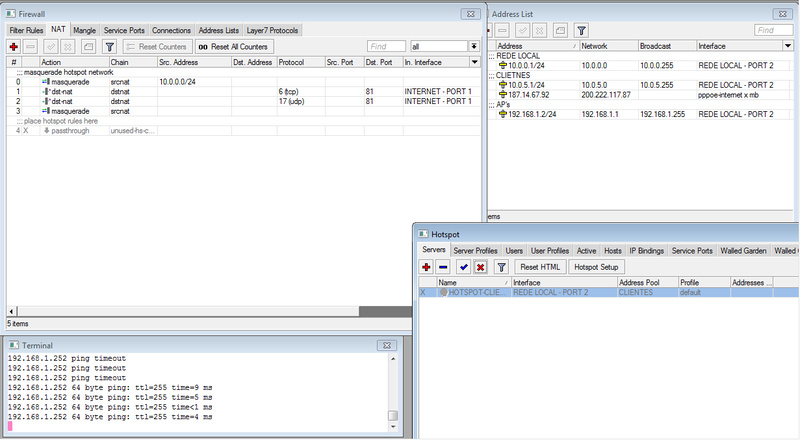Sort Address List by Interface column
800x440 pixels.
739,45
